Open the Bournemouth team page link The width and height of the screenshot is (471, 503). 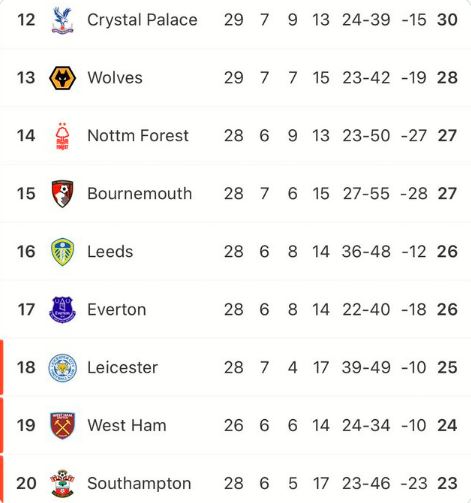(x=140, y=194)
